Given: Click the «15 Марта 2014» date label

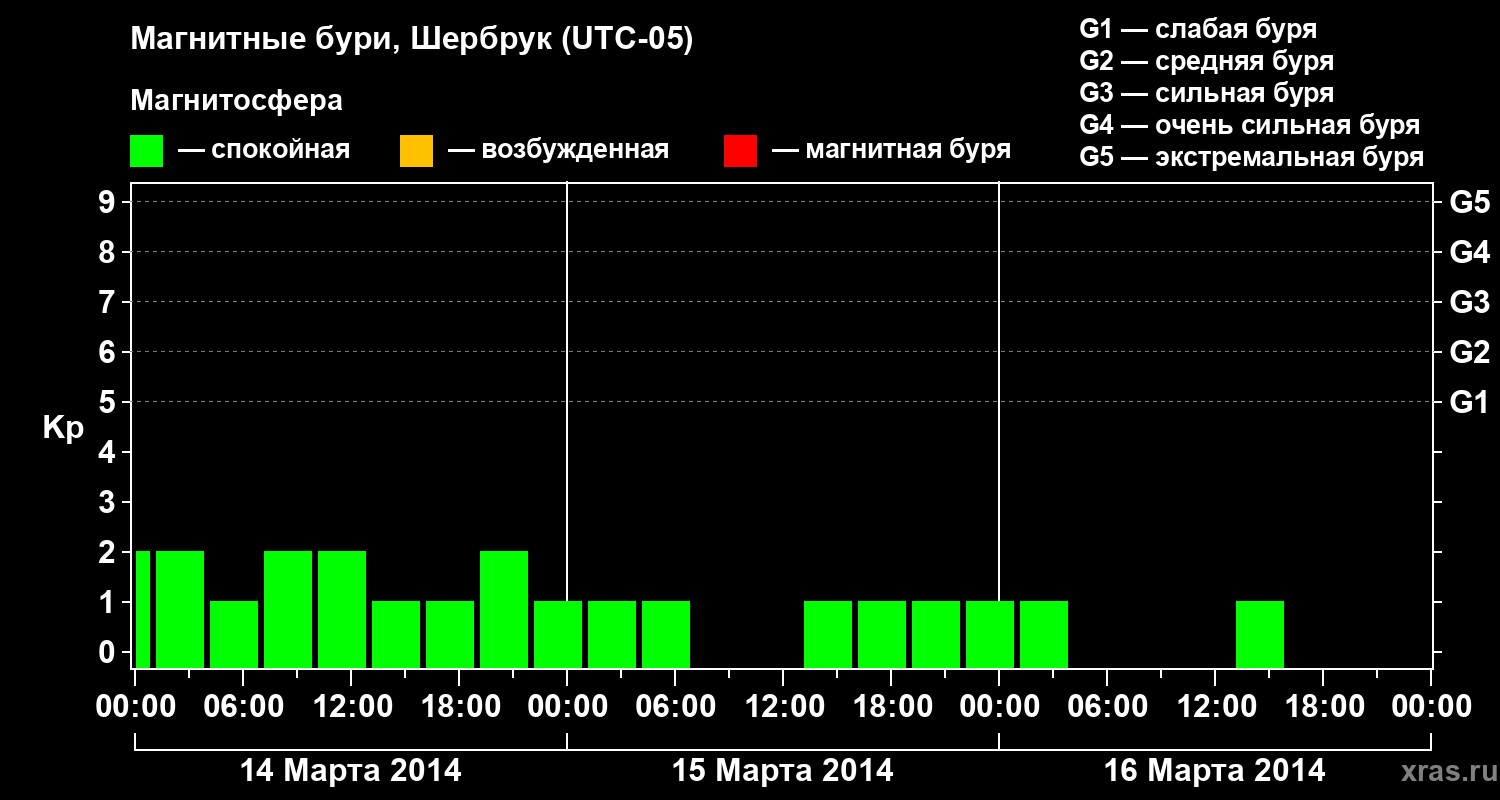Looking at the screenshot, I should coord(783,771).
